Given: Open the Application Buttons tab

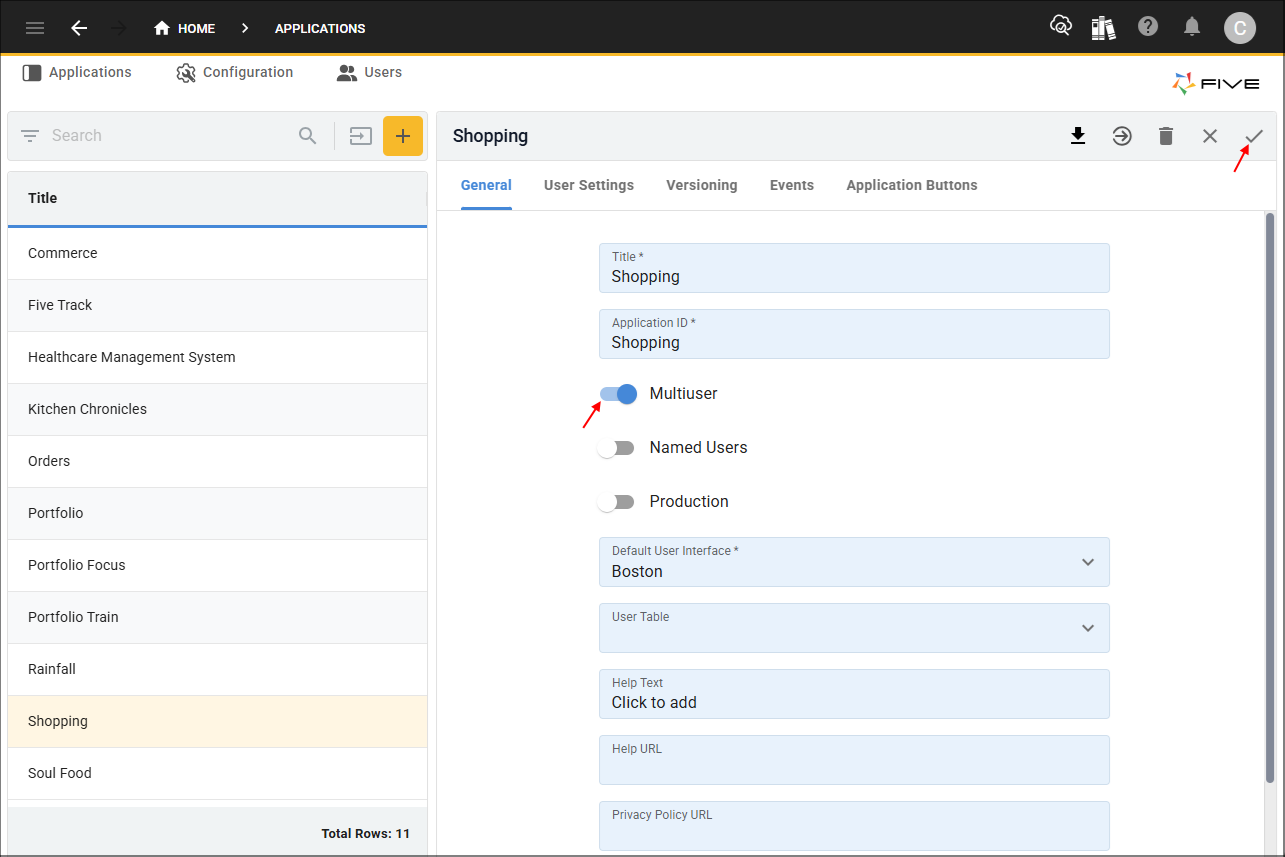Looking at the screenshot, I should [911, 185].
